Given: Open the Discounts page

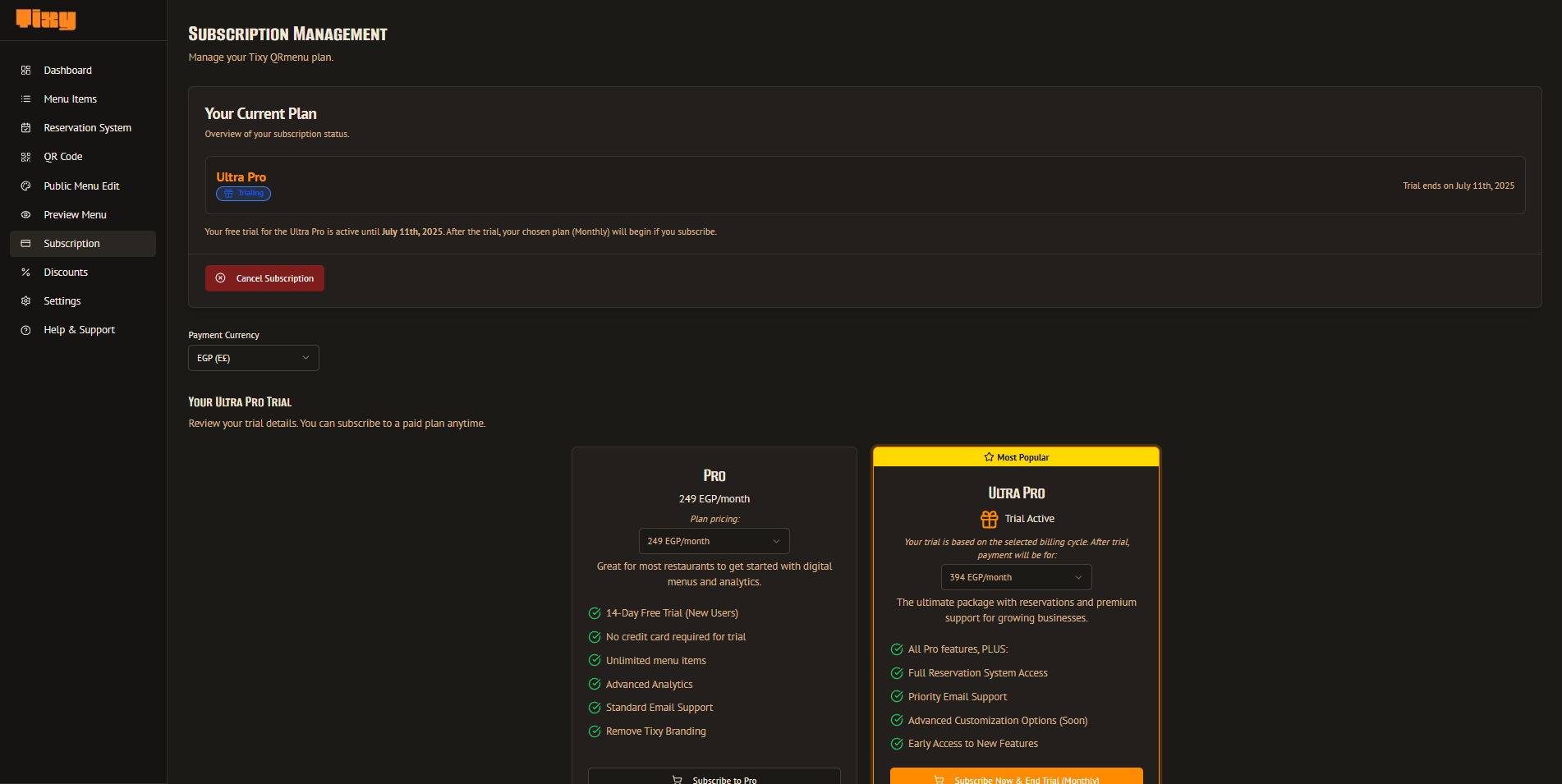Looking at the screenshot, I should 83,273.
